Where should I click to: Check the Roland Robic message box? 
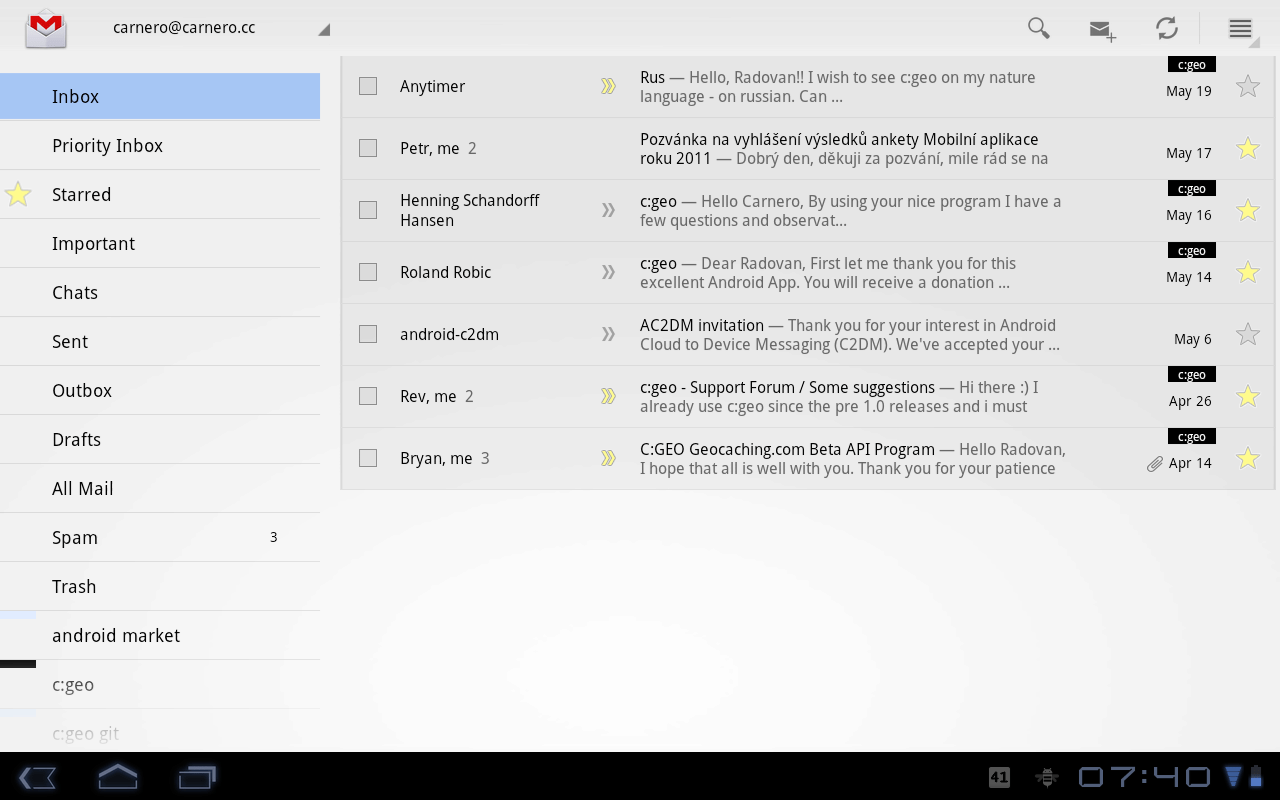click(x=368, y=272)
